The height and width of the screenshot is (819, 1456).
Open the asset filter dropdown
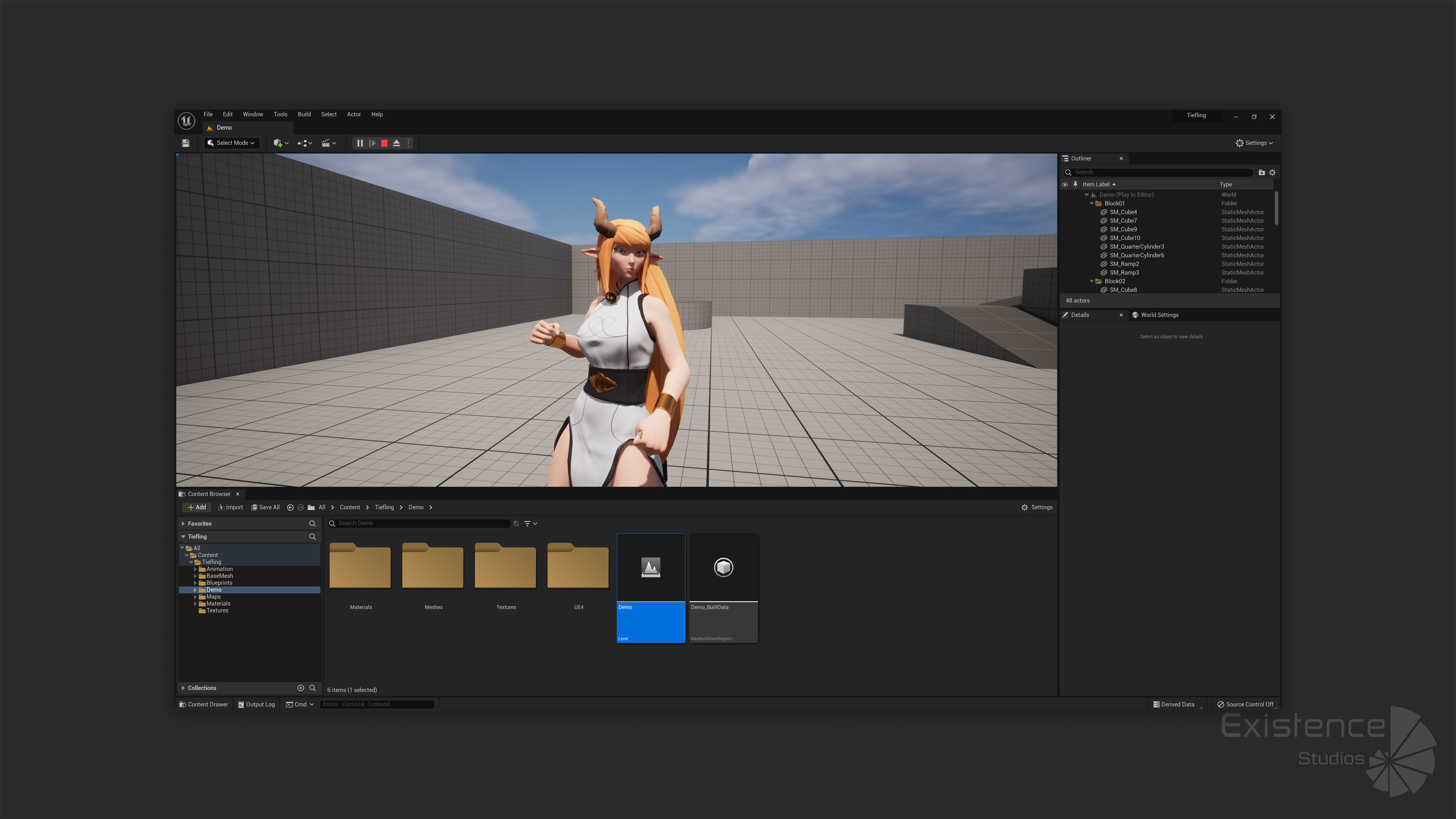point(530,524)
